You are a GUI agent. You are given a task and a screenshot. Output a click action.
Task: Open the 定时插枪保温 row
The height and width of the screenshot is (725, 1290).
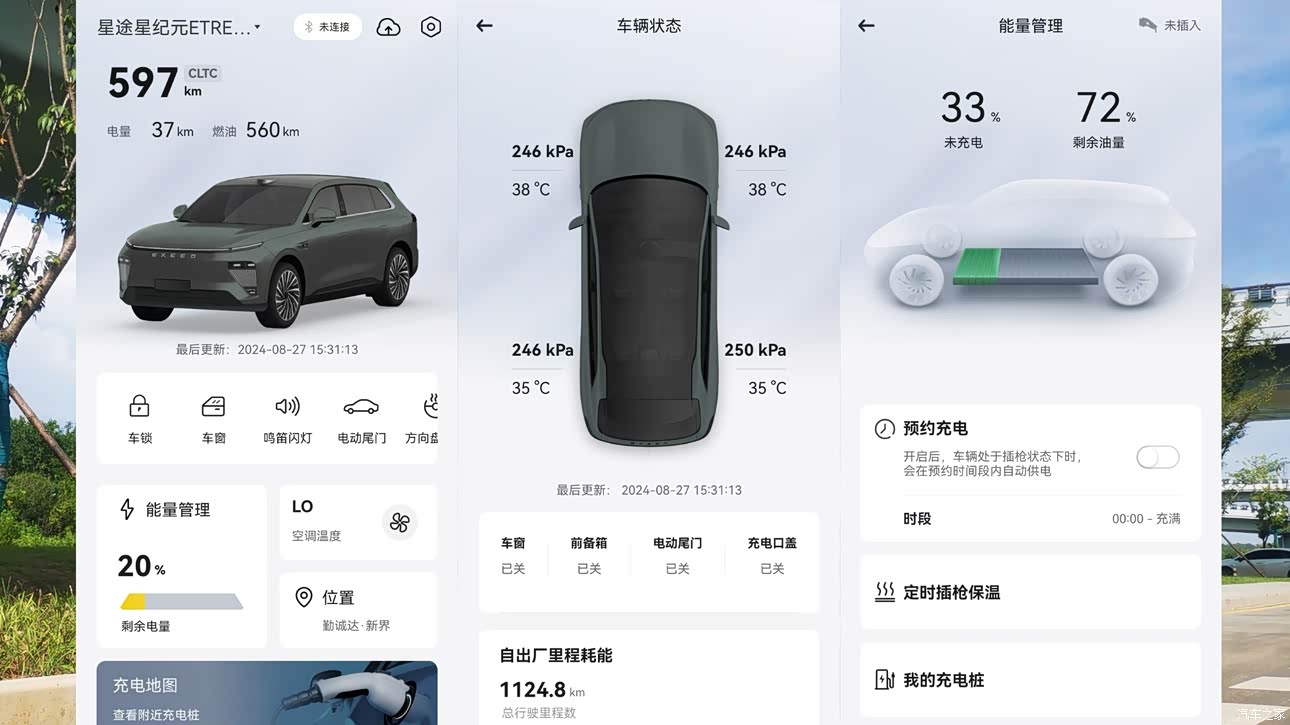(1031, 592)
